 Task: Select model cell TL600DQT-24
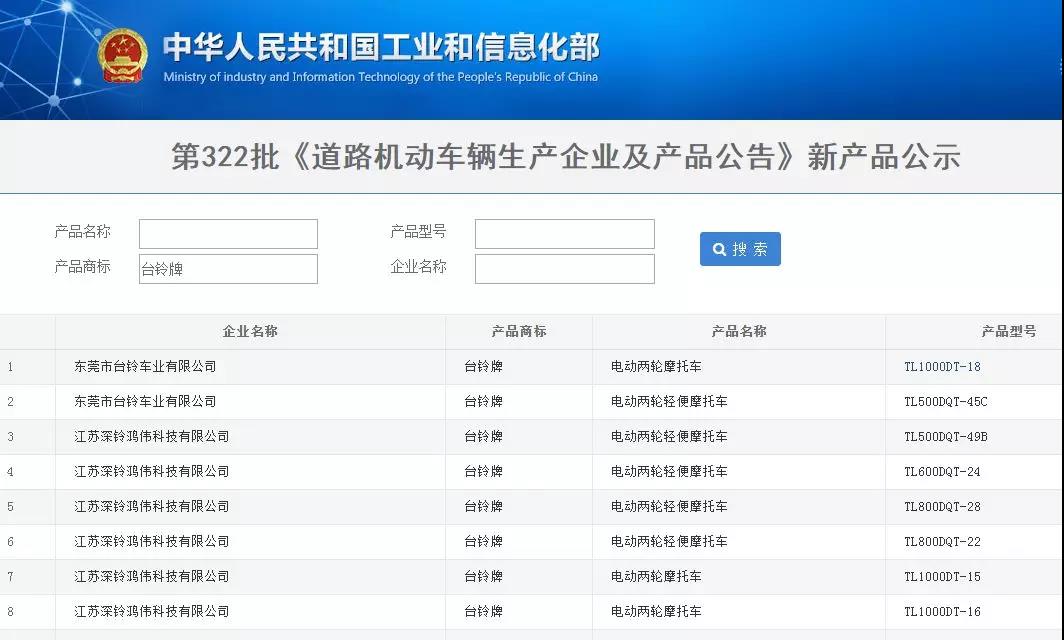pyautogui.click(x=942, y=472)
